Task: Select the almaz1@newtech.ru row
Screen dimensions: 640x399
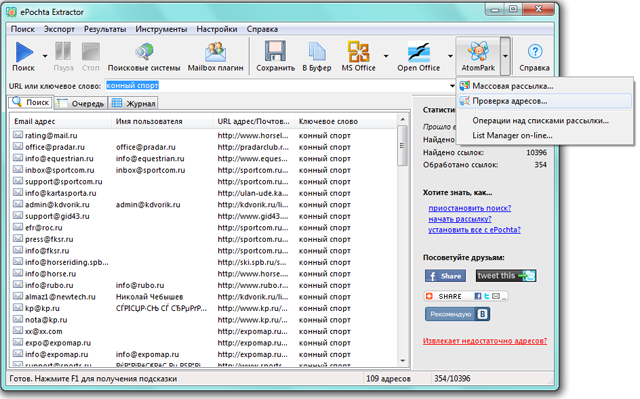Action: (203, 297)
